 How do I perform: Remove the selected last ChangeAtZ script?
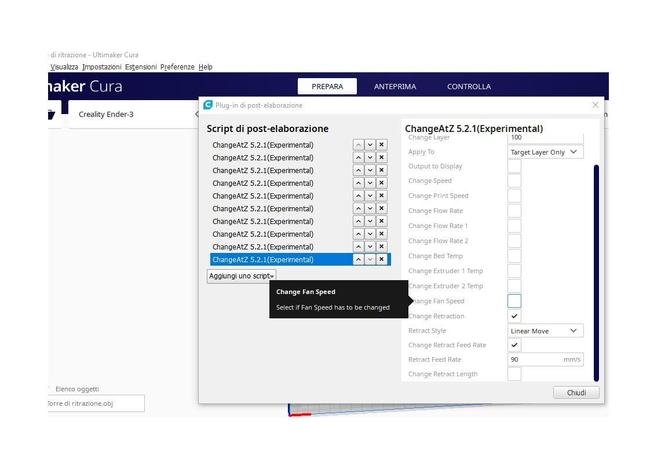pos(381,259)
